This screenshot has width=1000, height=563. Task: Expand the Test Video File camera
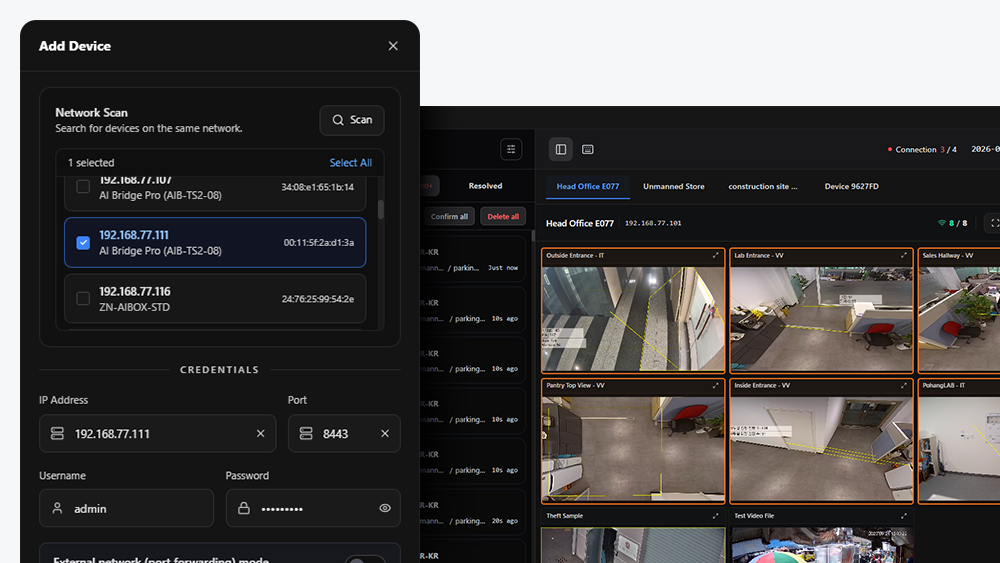[x=904, y=516]
